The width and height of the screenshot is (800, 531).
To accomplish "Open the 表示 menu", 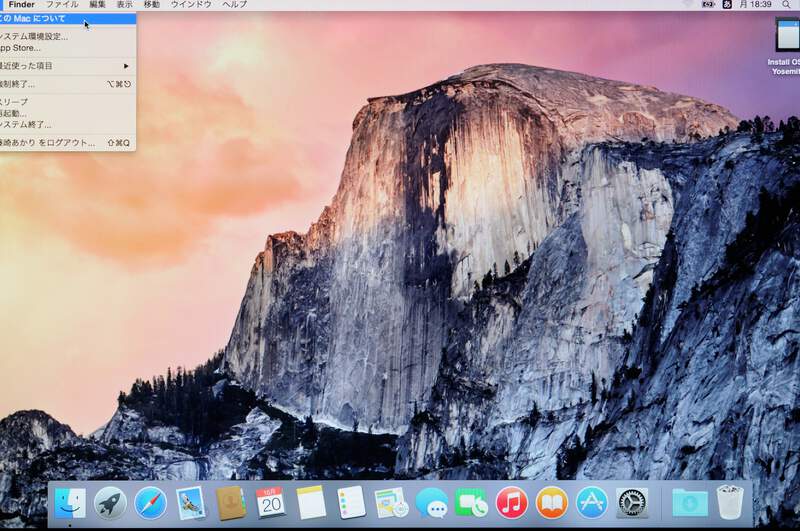I will [x=124, y=5].
